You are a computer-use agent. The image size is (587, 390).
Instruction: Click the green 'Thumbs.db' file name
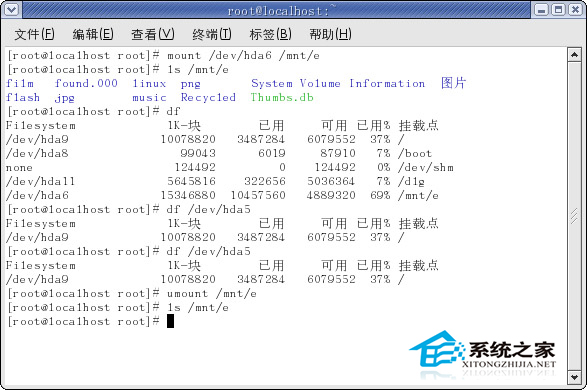click(x=282, y=97)
